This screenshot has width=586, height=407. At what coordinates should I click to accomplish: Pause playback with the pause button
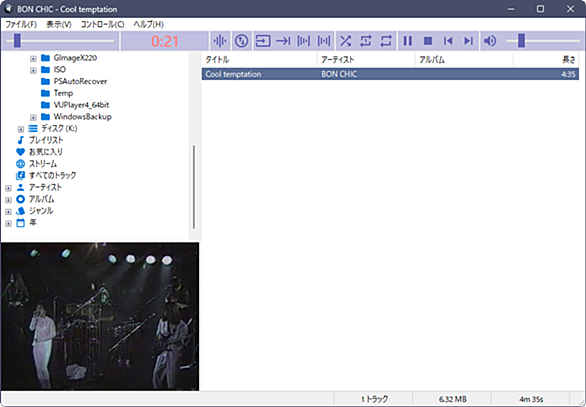(408, 41)
